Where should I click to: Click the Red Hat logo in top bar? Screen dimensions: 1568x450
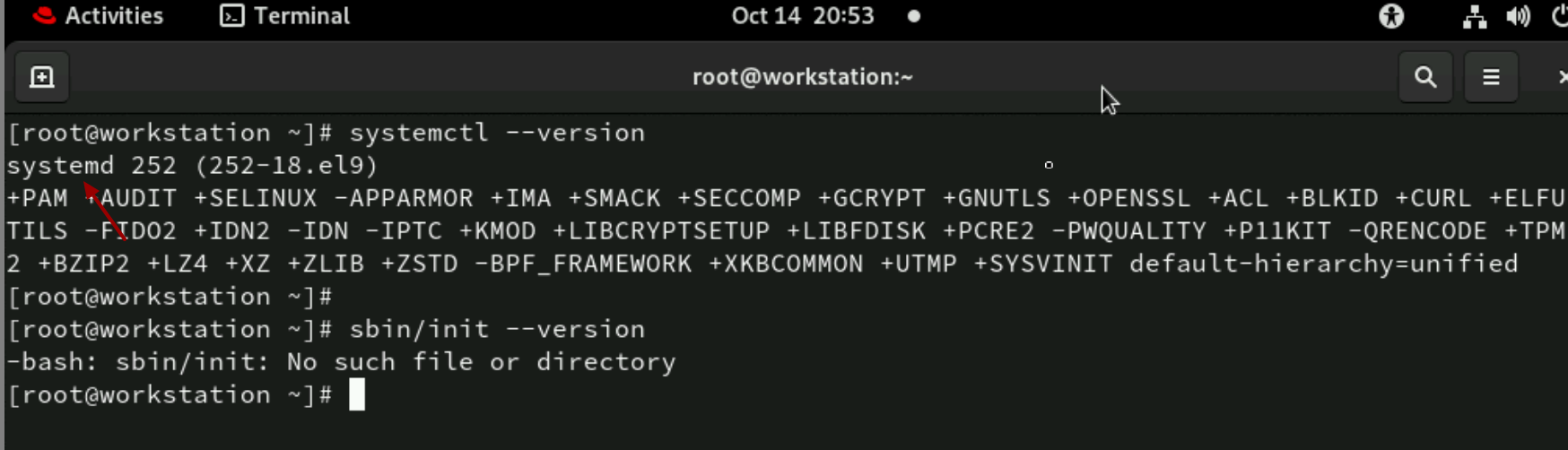point(43,16)
